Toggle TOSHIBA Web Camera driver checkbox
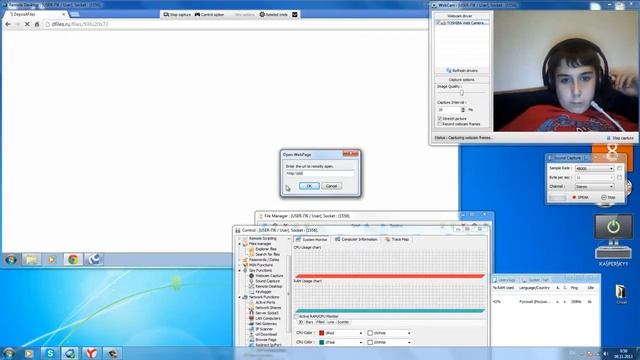The image size is (640, 360). (x=438, y=23)
